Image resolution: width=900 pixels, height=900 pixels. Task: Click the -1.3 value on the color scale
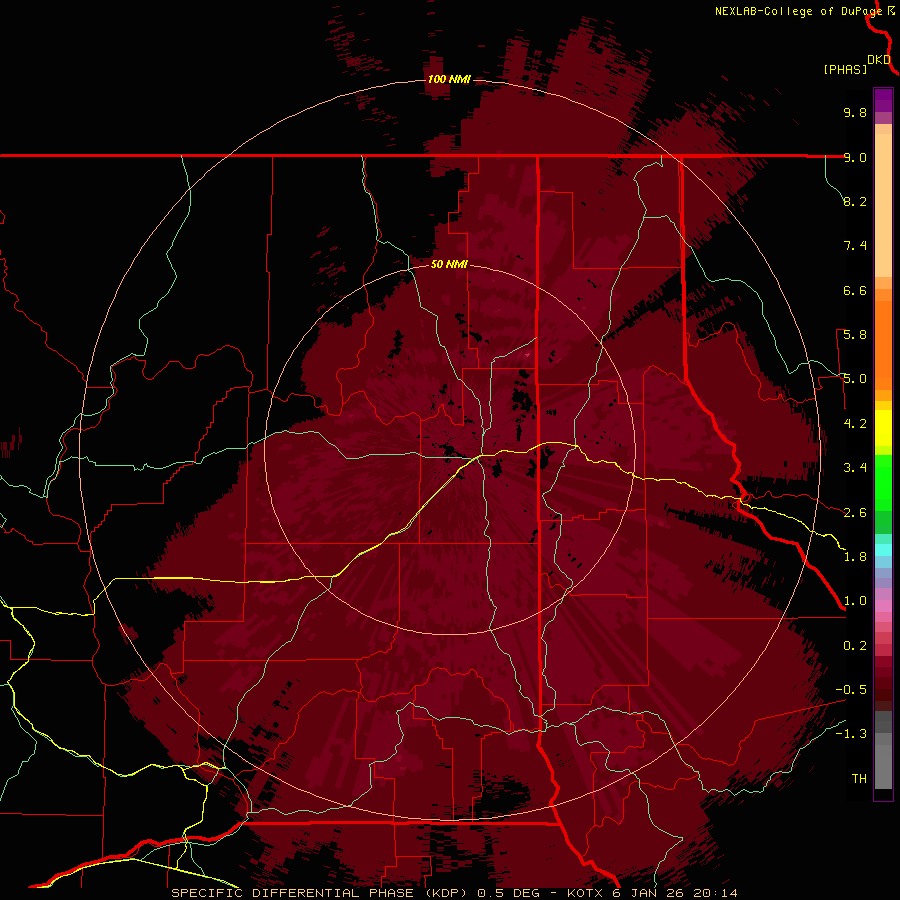coord(851,734)
